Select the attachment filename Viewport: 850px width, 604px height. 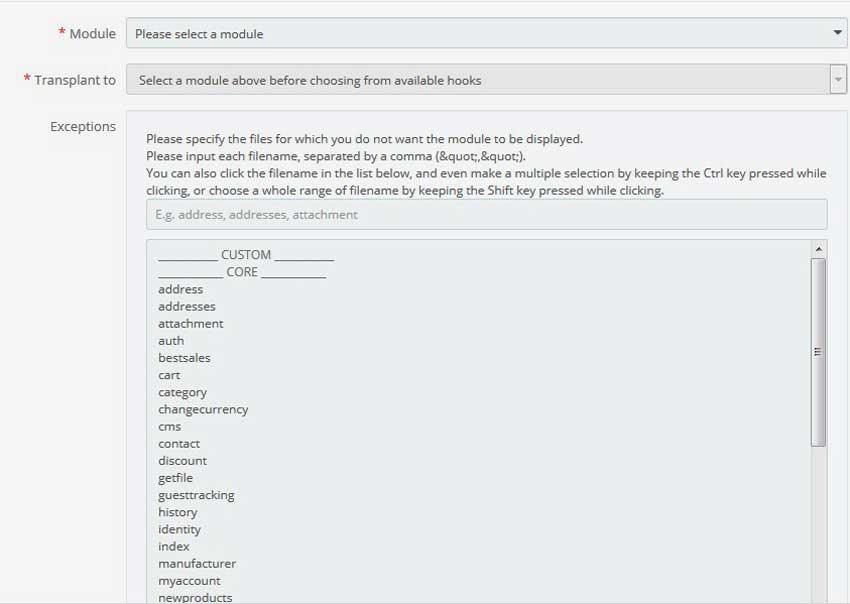pos(191,323)
